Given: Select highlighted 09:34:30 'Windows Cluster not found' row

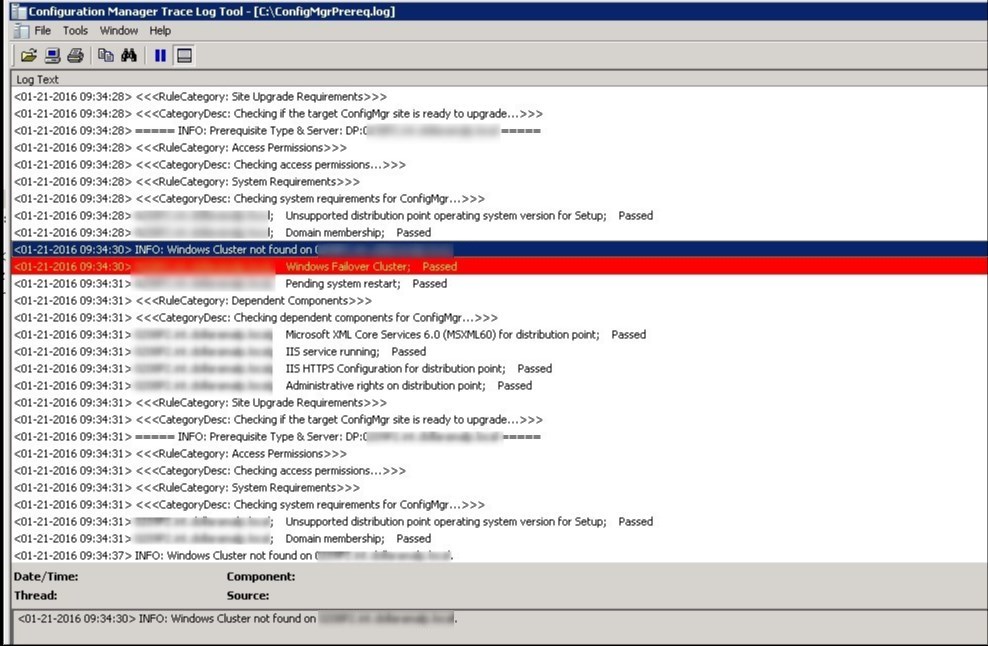Looking at the screenshot, I should pyautogui.click(x=499, y=250).
